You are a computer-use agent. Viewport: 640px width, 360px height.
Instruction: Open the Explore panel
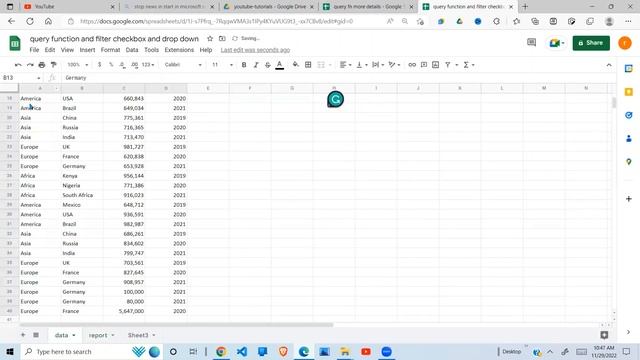tap(604, 335)
